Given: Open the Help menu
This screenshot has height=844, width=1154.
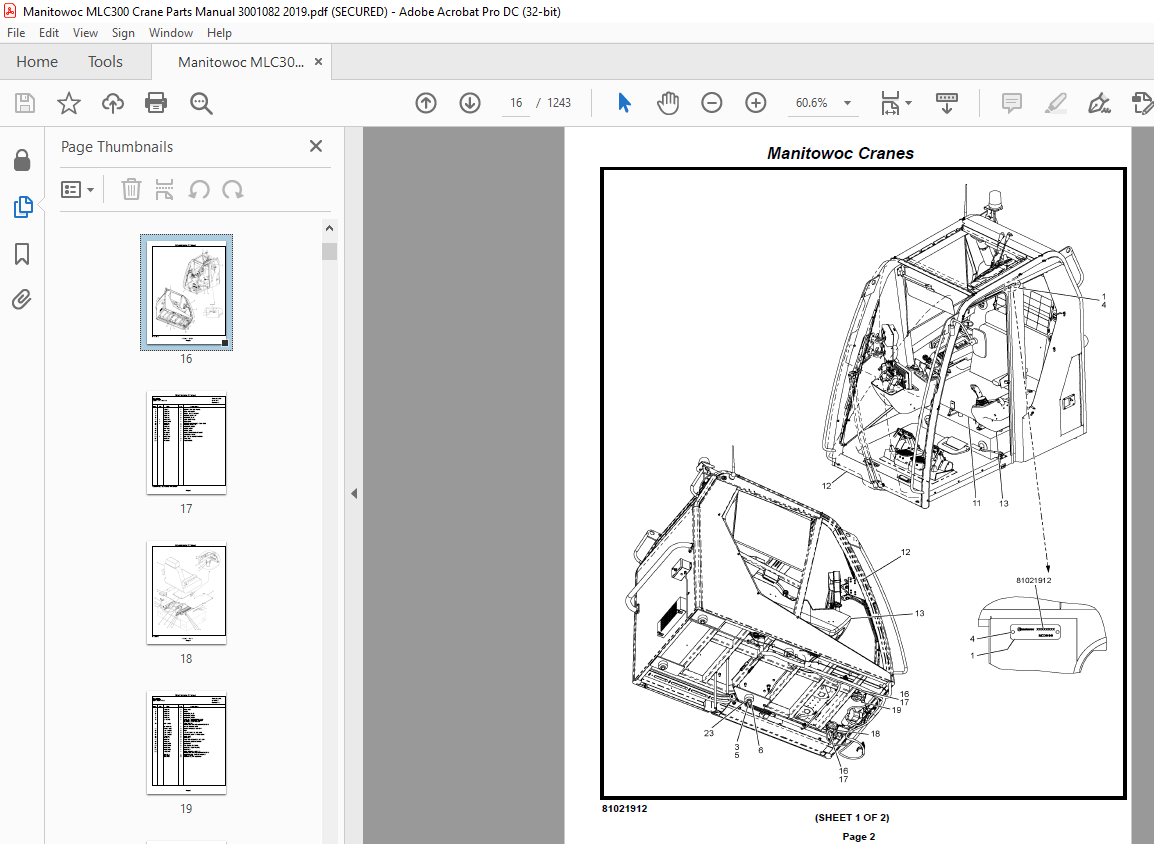Looking at the screenshot, I should (x=219, y=33).
